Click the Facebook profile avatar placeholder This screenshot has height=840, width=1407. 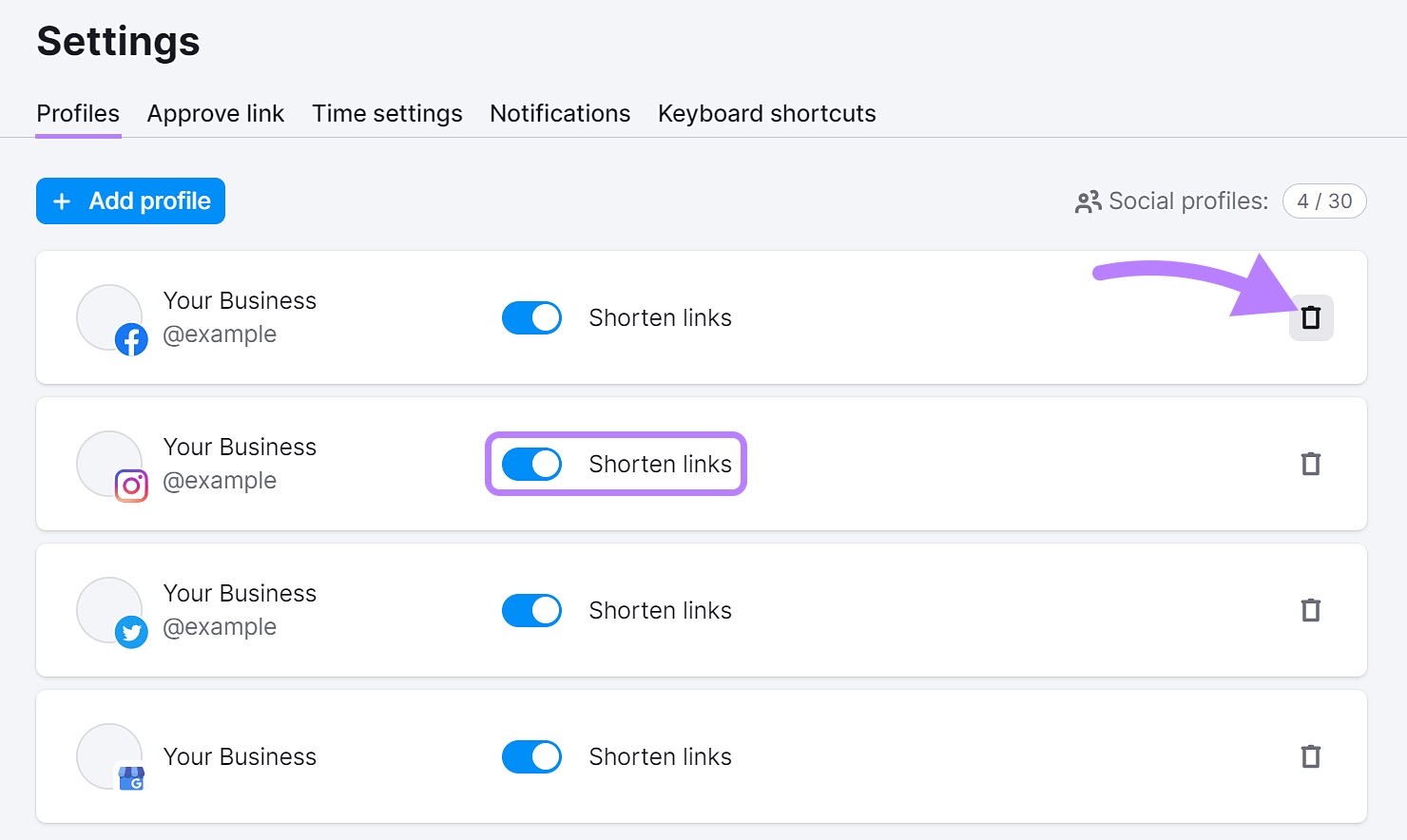[109, 317]
